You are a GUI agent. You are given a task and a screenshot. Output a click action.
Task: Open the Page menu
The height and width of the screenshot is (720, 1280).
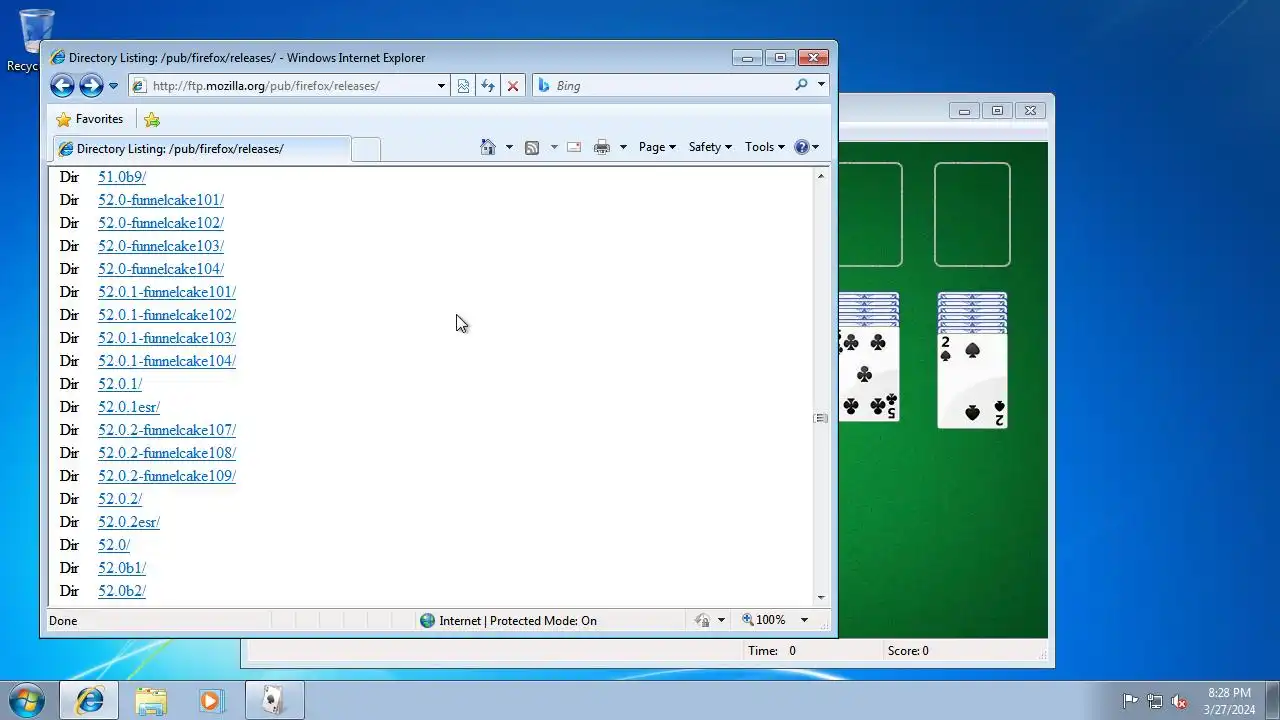tap(657, 147)
